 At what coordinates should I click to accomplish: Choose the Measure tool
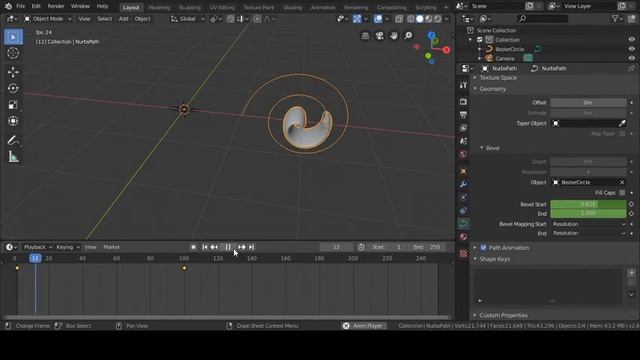[13, 157]
